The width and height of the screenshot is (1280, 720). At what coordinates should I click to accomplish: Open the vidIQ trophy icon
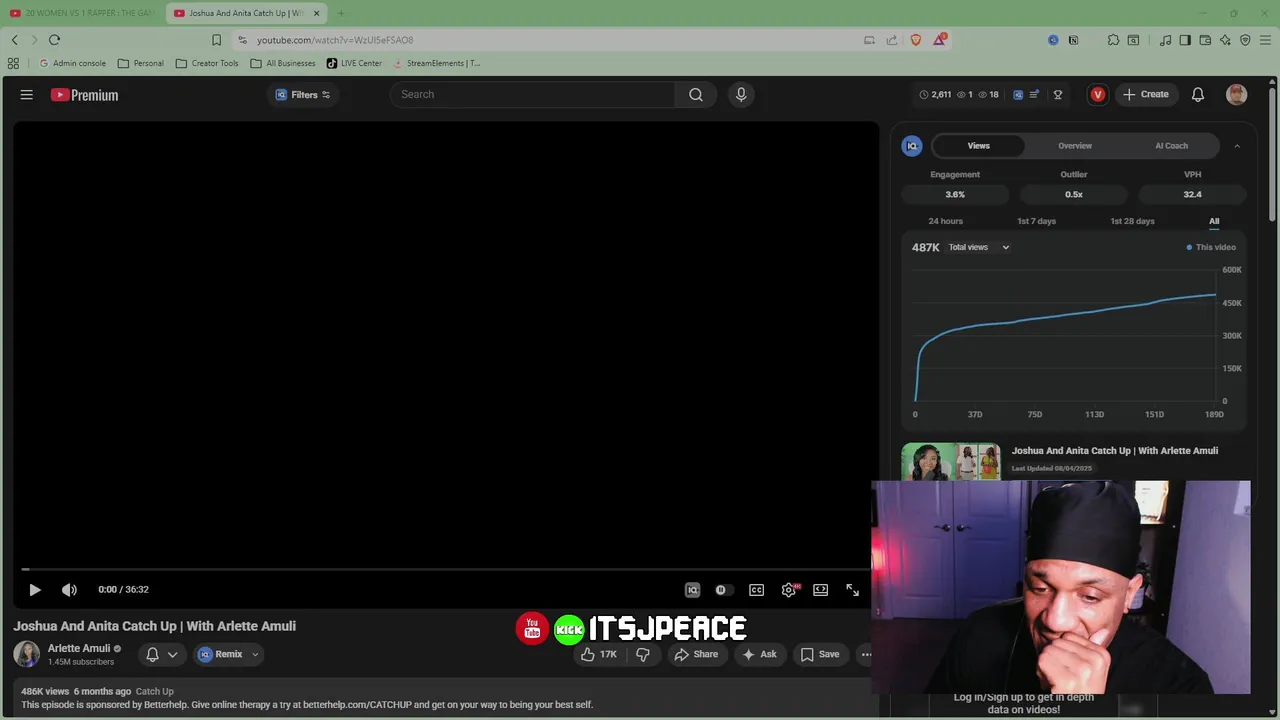[1058, 95]
